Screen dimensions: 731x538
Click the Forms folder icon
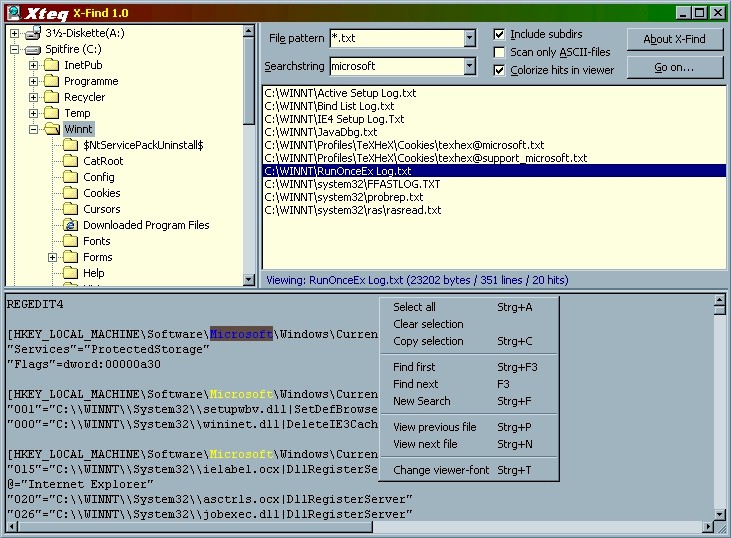[70, 257]
